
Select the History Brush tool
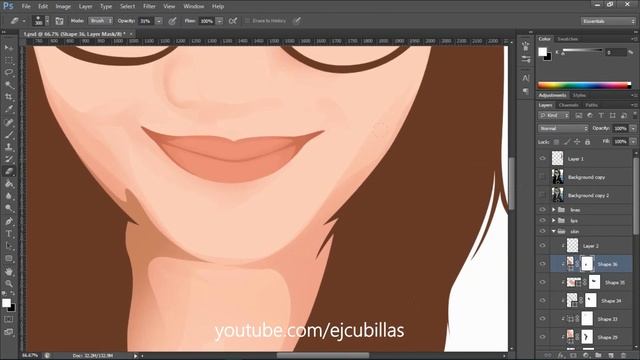pos(9,159)
